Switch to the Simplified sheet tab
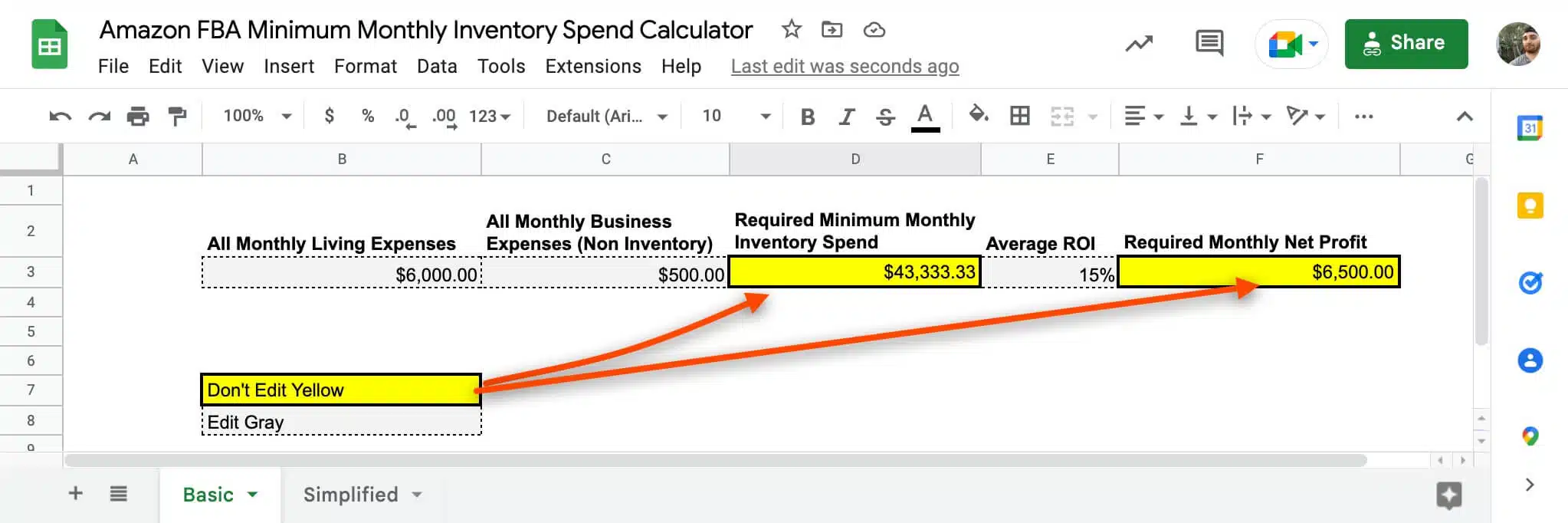This screenshot has height=523, width=1568. pos(350,495)
